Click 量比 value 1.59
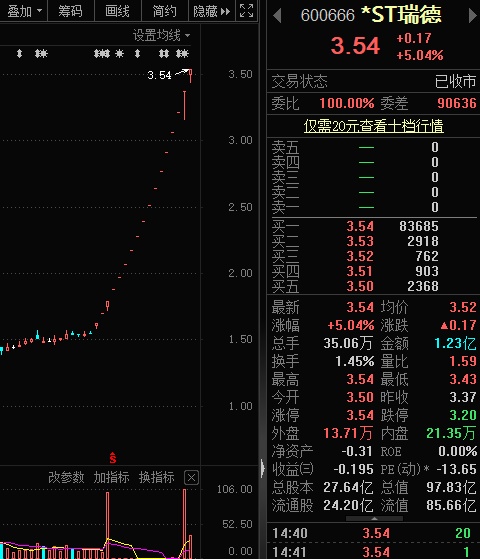The height and width of the screenshot is (559, 480). coord(463,361)
